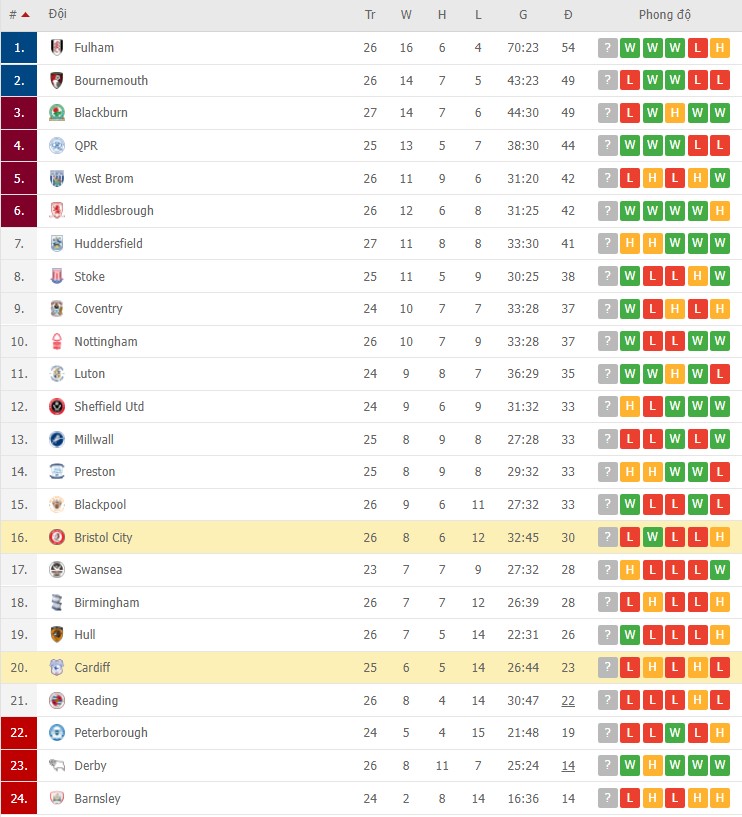This screenshot has width=742, height=817.
Task: Click the Bournemouth club crest icon
Action: tap(57, 81)
